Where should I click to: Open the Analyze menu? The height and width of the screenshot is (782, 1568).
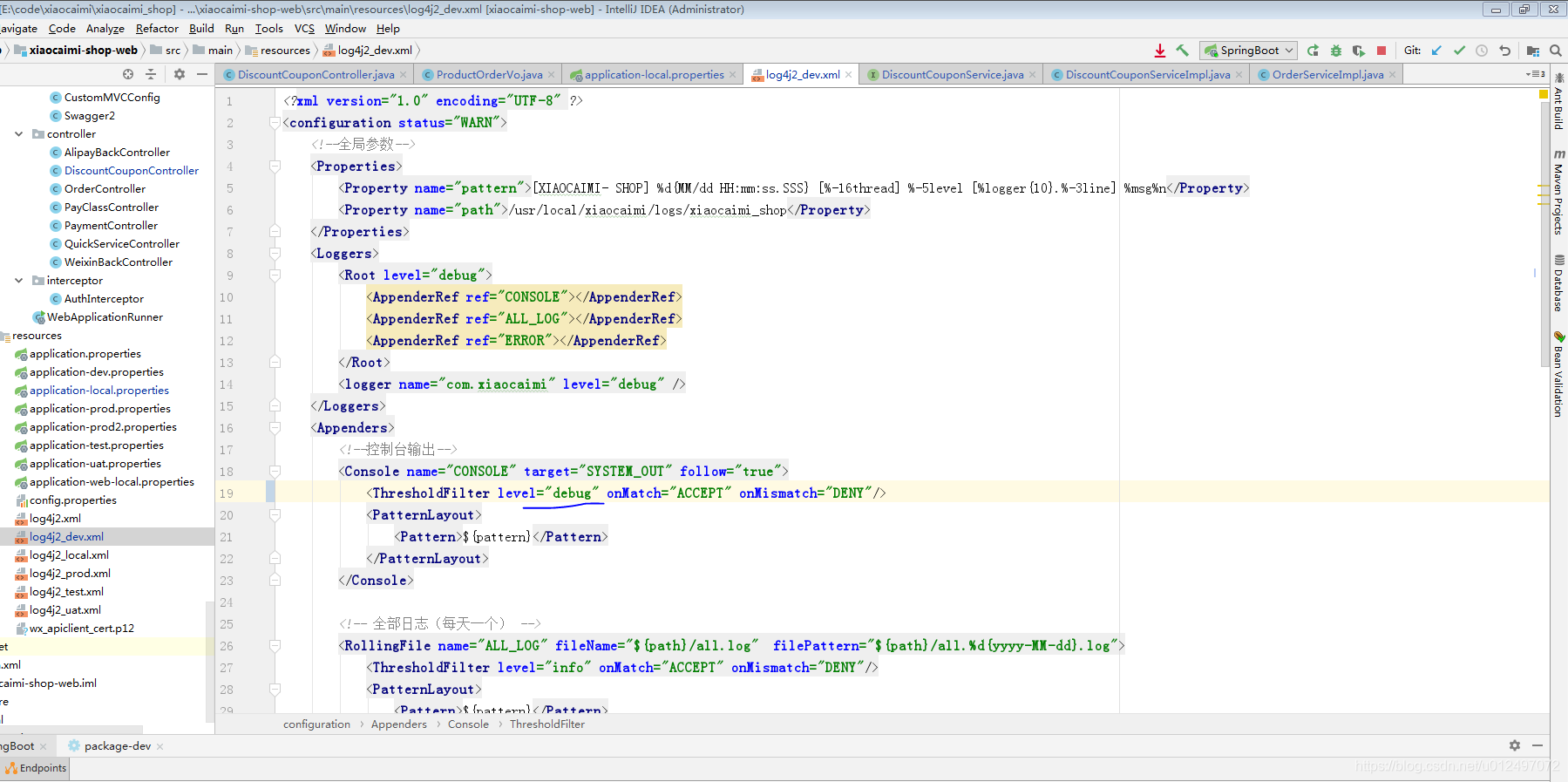(105, 28)
